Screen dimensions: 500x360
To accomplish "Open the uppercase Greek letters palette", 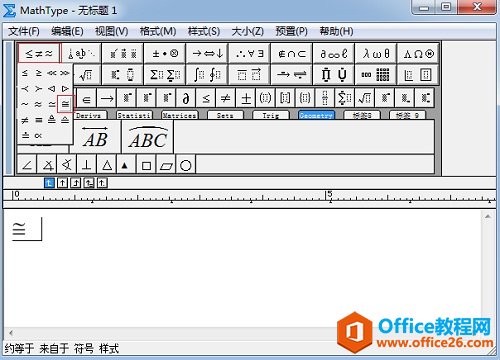I will [x=418, y=53].
